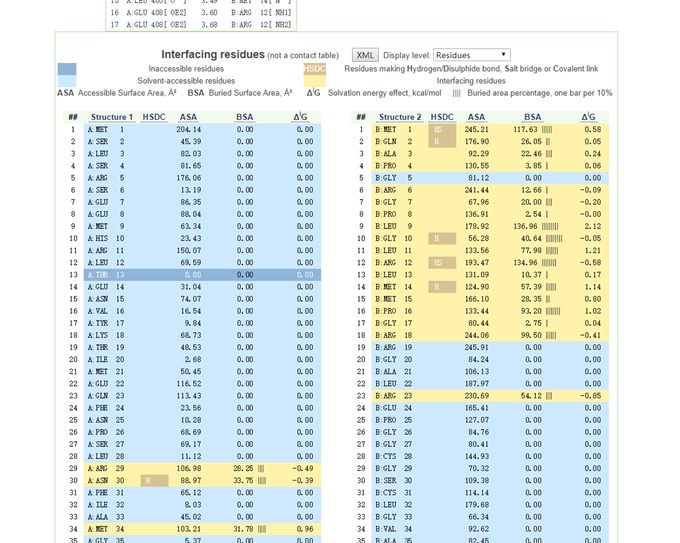Click the H marker for B:GLN 2
Screen dimensions: 680x543
click(x=442, y=141)
